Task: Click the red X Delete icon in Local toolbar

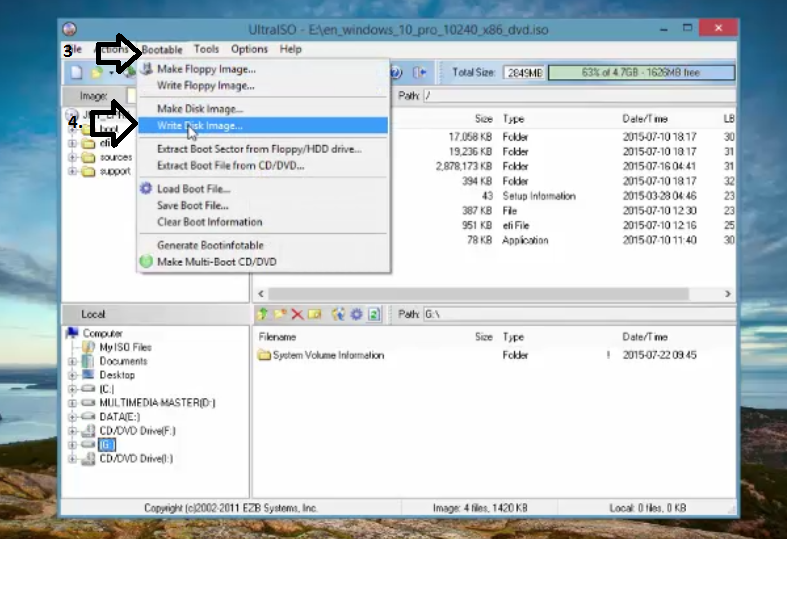Action: [297, 314]
